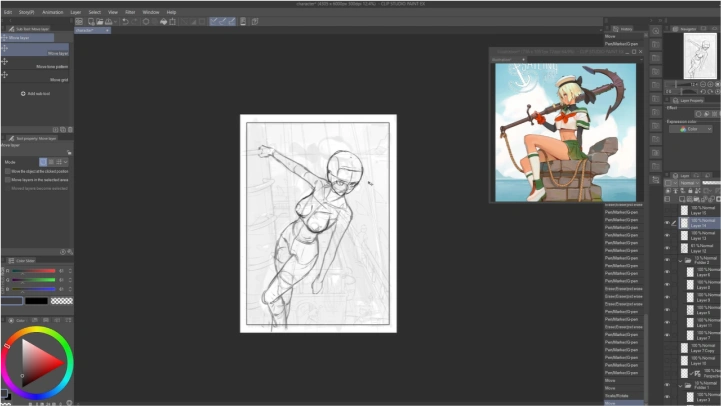Enable Move the object at clicked position checkbox
Screen dimensions: 721x406
pos(7,171)
